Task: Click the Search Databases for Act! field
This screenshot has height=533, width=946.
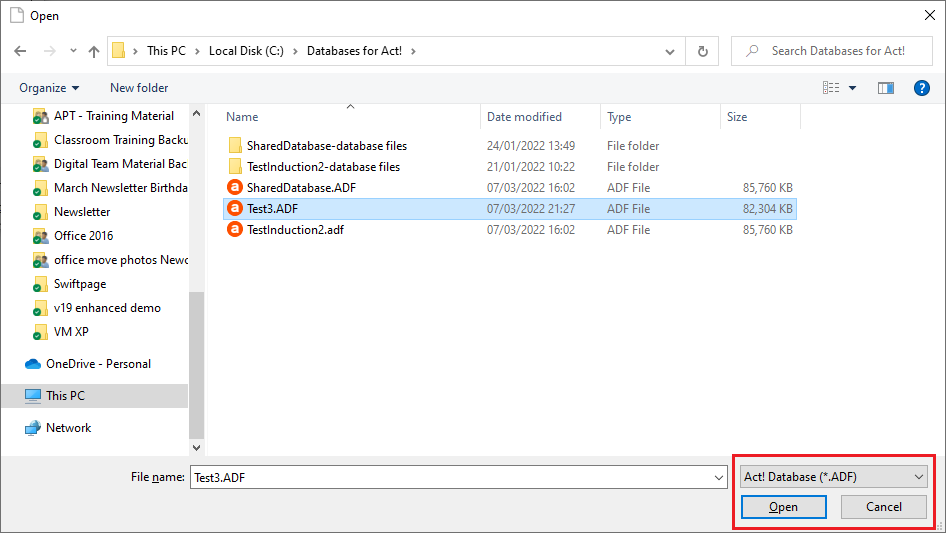Action: (x=832, y=51)
